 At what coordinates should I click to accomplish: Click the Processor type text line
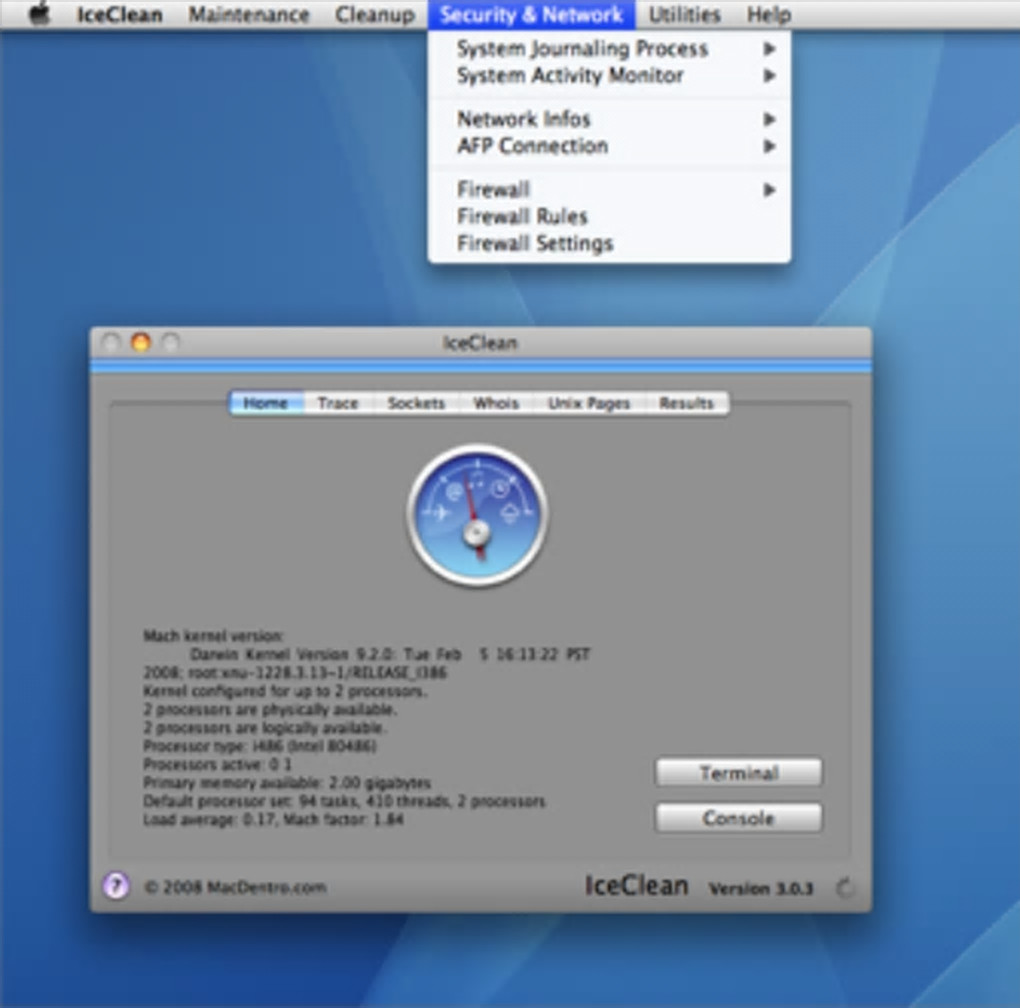tap(260, 745)
